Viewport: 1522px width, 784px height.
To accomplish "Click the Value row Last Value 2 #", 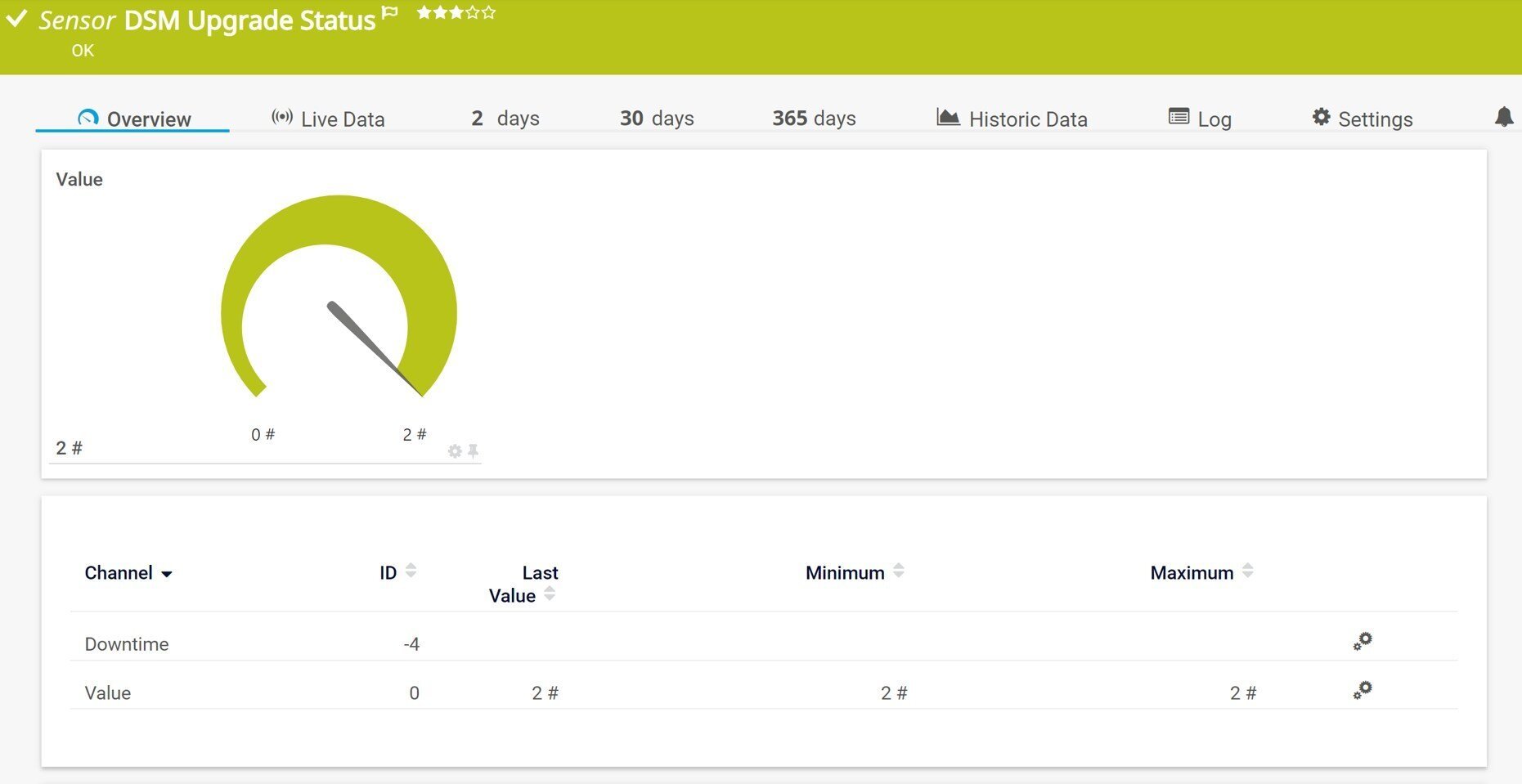I will [545, 693].
